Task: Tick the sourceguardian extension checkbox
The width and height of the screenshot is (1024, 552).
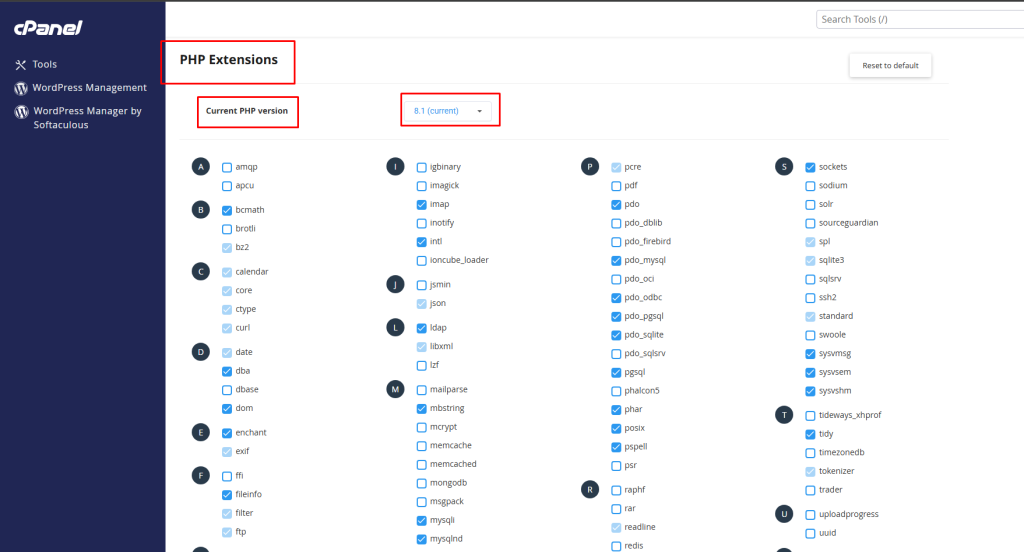Action: click(x=810, y=223)
